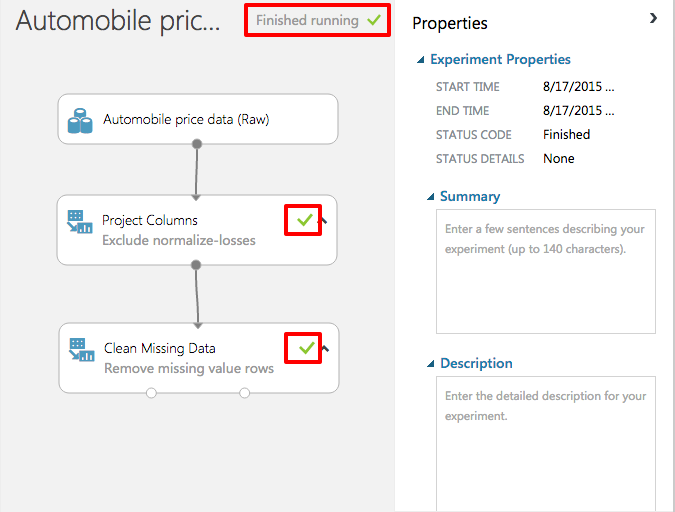
Task: Click the Automobile price data dataset icon
Action: pos(80,120)
